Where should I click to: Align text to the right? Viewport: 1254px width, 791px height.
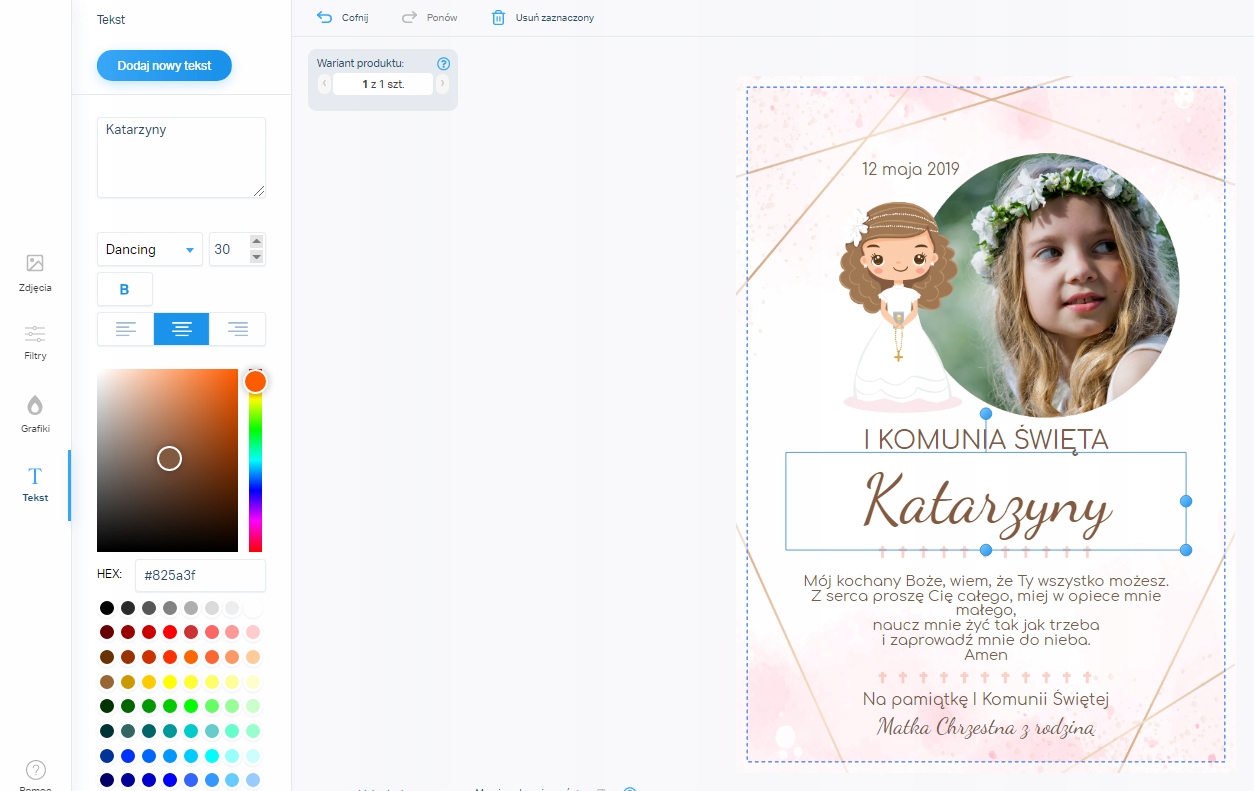(237, 329)
